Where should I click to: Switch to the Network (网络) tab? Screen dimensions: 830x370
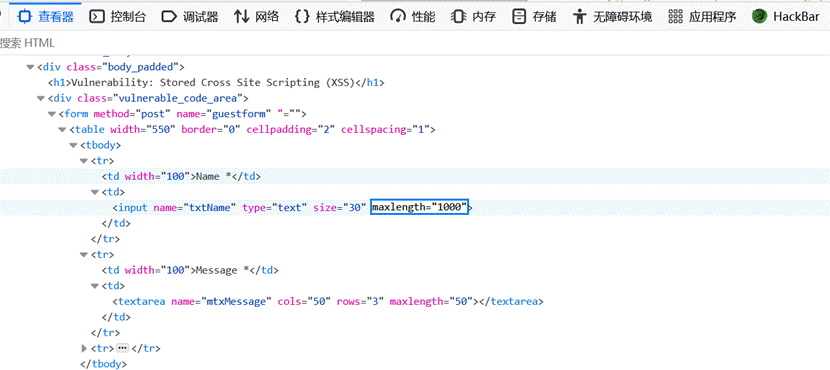pos(257,16)
